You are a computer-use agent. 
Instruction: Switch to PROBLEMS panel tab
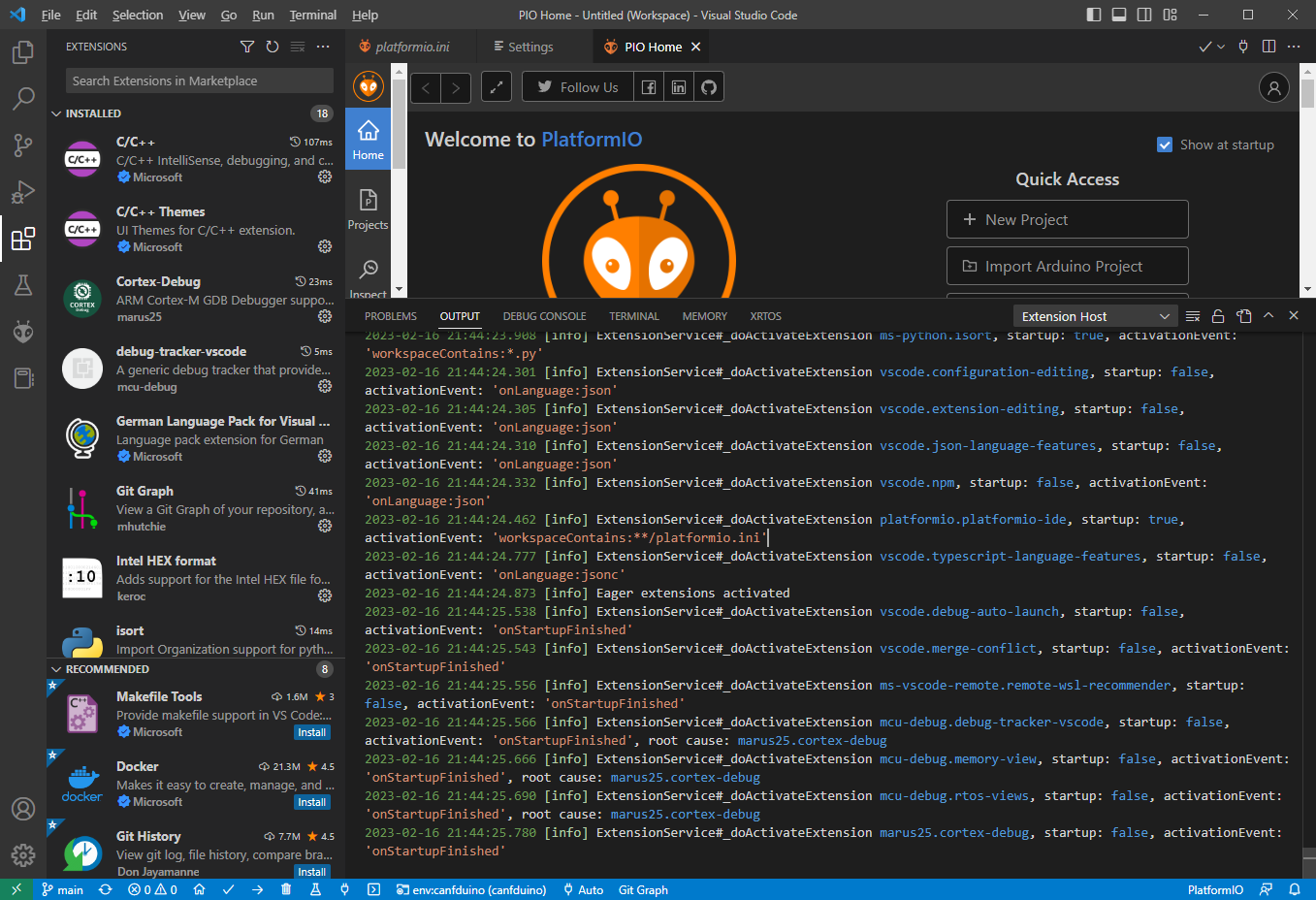[391, 316]
